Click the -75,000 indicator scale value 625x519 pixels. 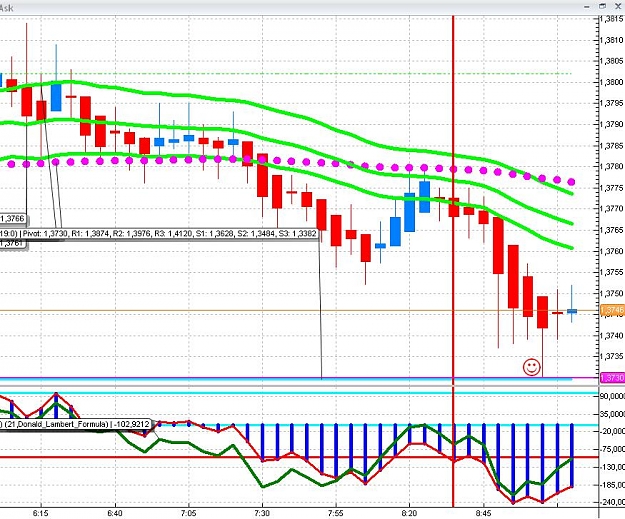613,449
